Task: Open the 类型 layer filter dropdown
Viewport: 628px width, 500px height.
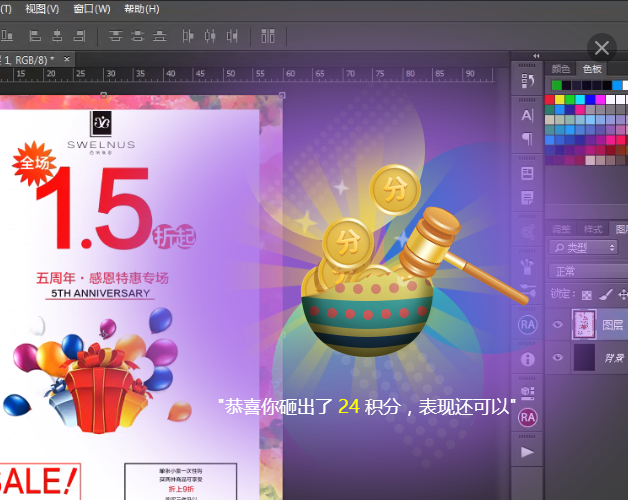Action: click(x=584, y=248)
